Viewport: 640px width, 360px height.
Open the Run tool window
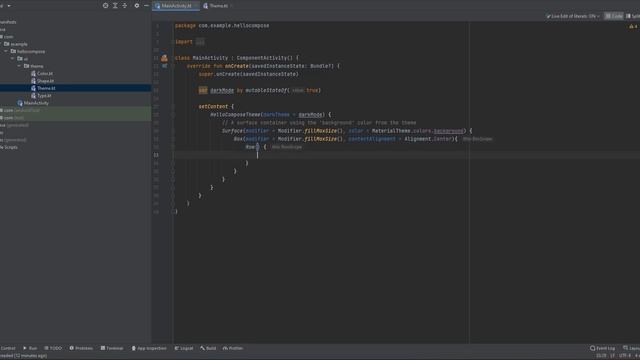tap(30, 348)
